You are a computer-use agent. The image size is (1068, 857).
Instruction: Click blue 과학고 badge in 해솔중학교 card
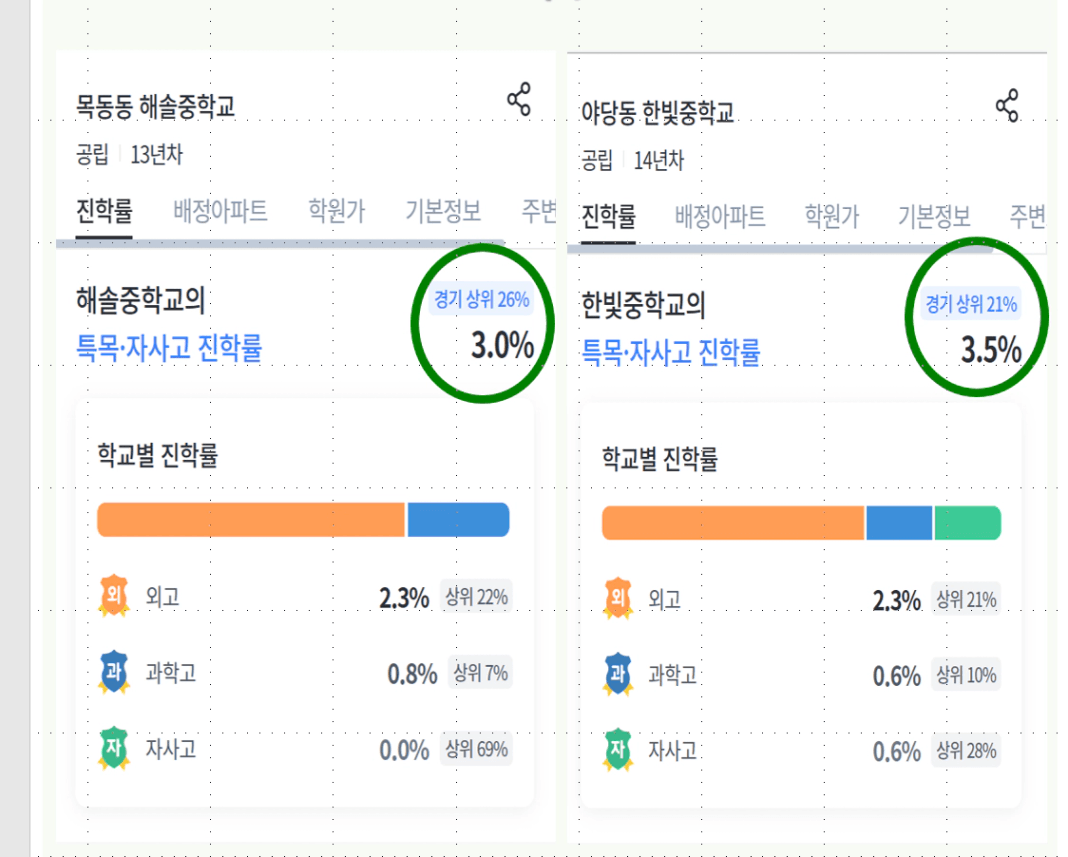coord(114,672)
